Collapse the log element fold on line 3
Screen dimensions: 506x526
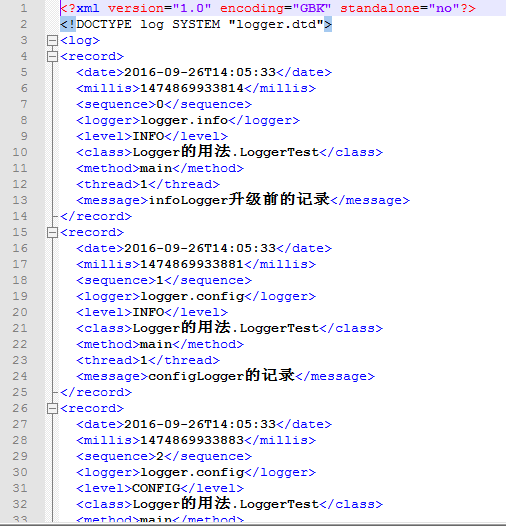(x=52, y=41)
